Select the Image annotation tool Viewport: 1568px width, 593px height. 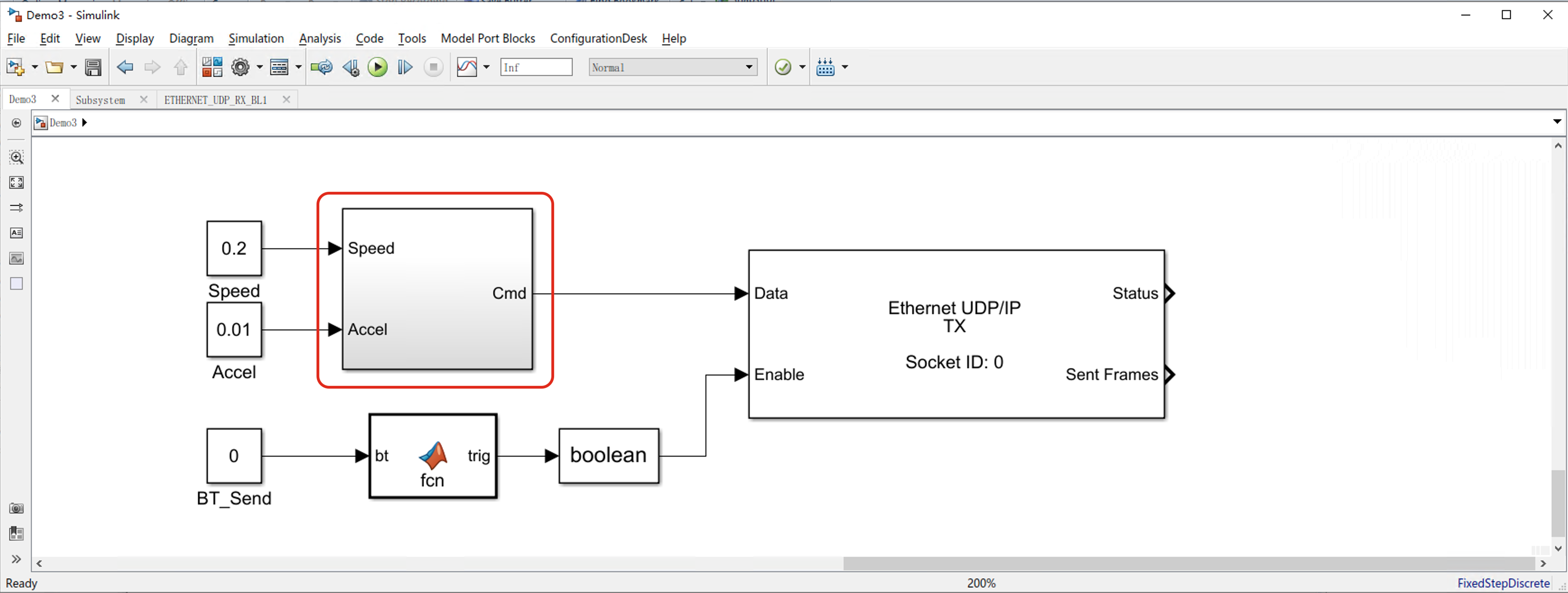point(16,259)
